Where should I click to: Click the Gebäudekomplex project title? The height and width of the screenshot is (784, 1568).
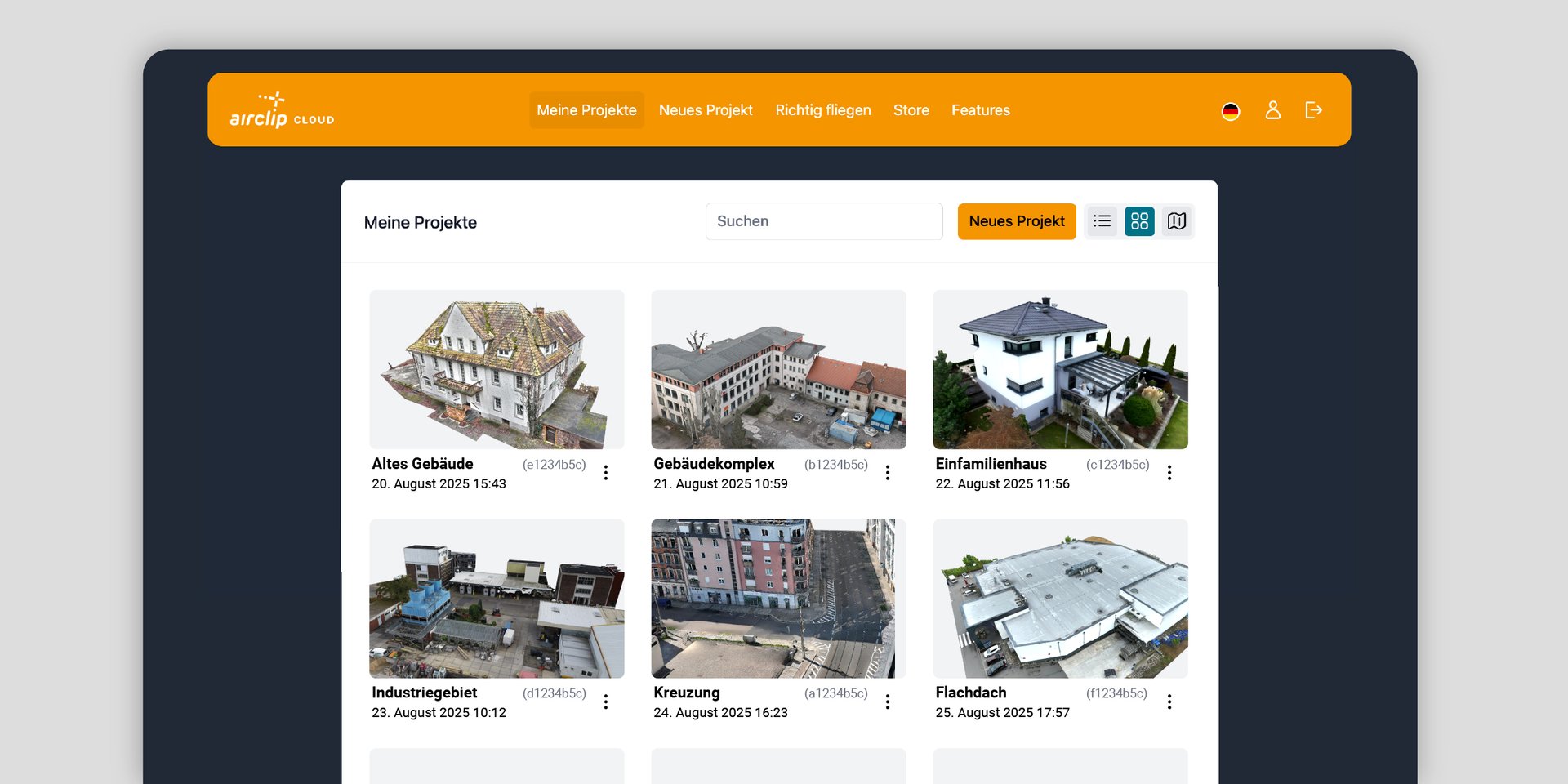click(714, 464)
